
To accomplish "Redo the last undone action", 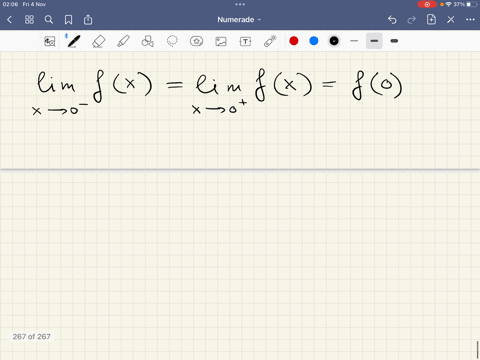I will tap(412, 20).
